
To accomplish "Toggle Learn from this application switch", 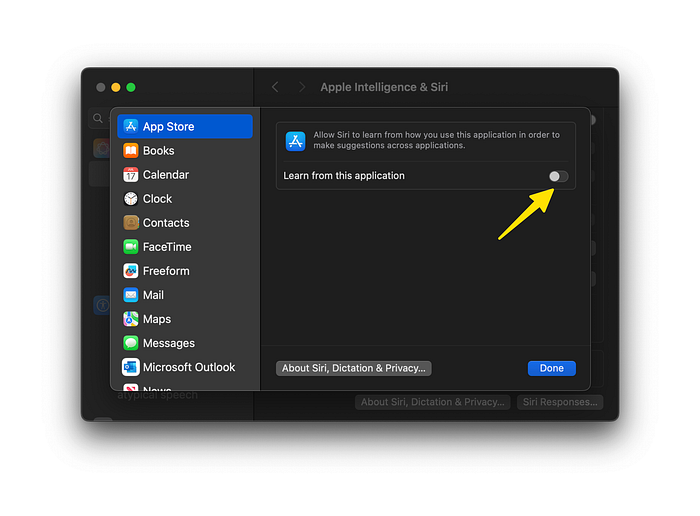I will pyautogui.click(x=558, y=176).
